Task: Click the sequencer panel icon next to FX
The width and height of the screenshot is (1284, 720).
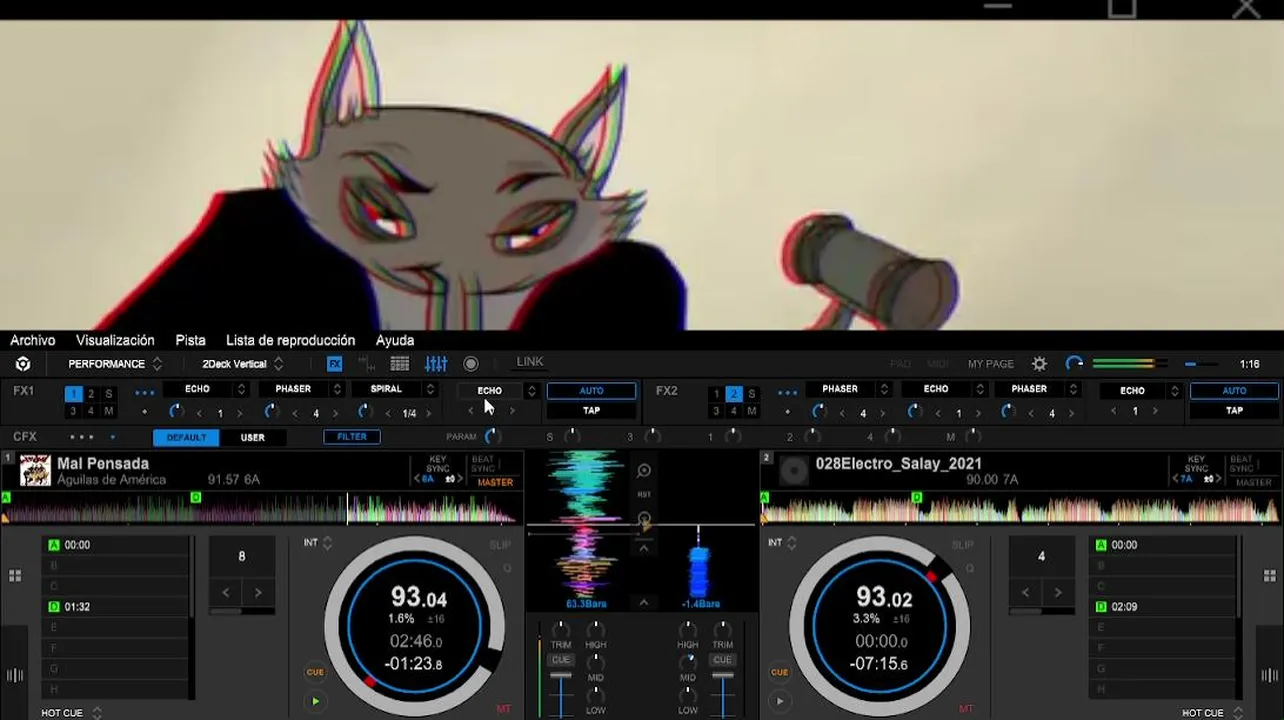Action: pyautogui.click(x=367, y=364)
